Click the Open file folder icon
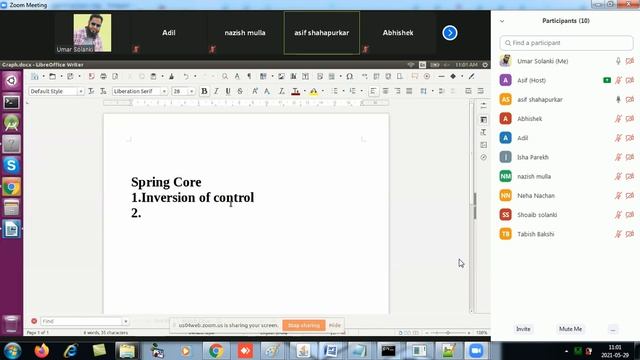Image resolution: width=640 pixels, height=360 pixels. (52, 76)
